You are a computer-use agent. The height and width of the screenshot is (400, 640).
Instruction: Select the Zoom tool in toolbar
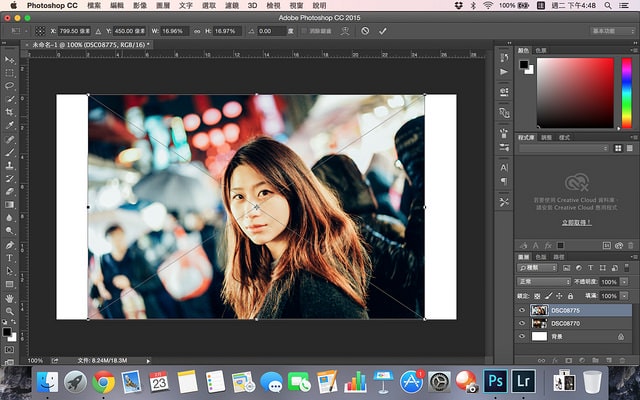(x=10, y=310)
